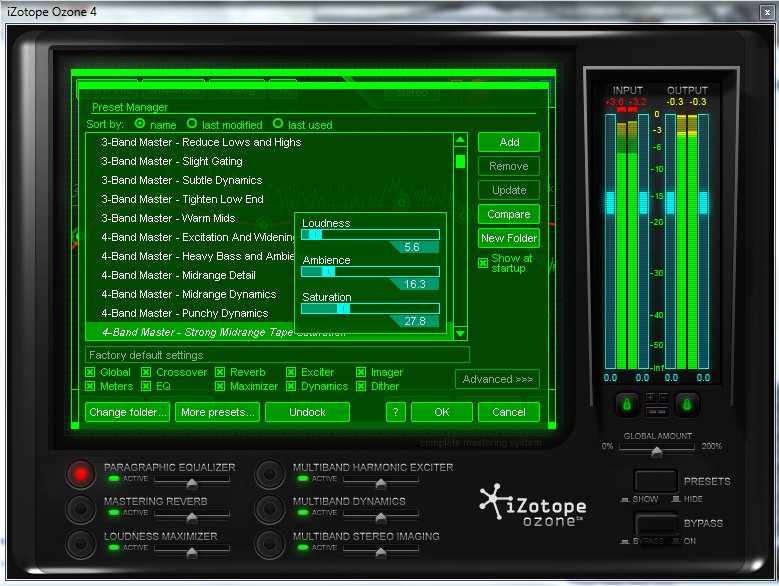Image resolution: width=779 pixels, height=586 pixels.
Task: Select the Mastering Reverb module round button
Action: click(x=80, y=509)
